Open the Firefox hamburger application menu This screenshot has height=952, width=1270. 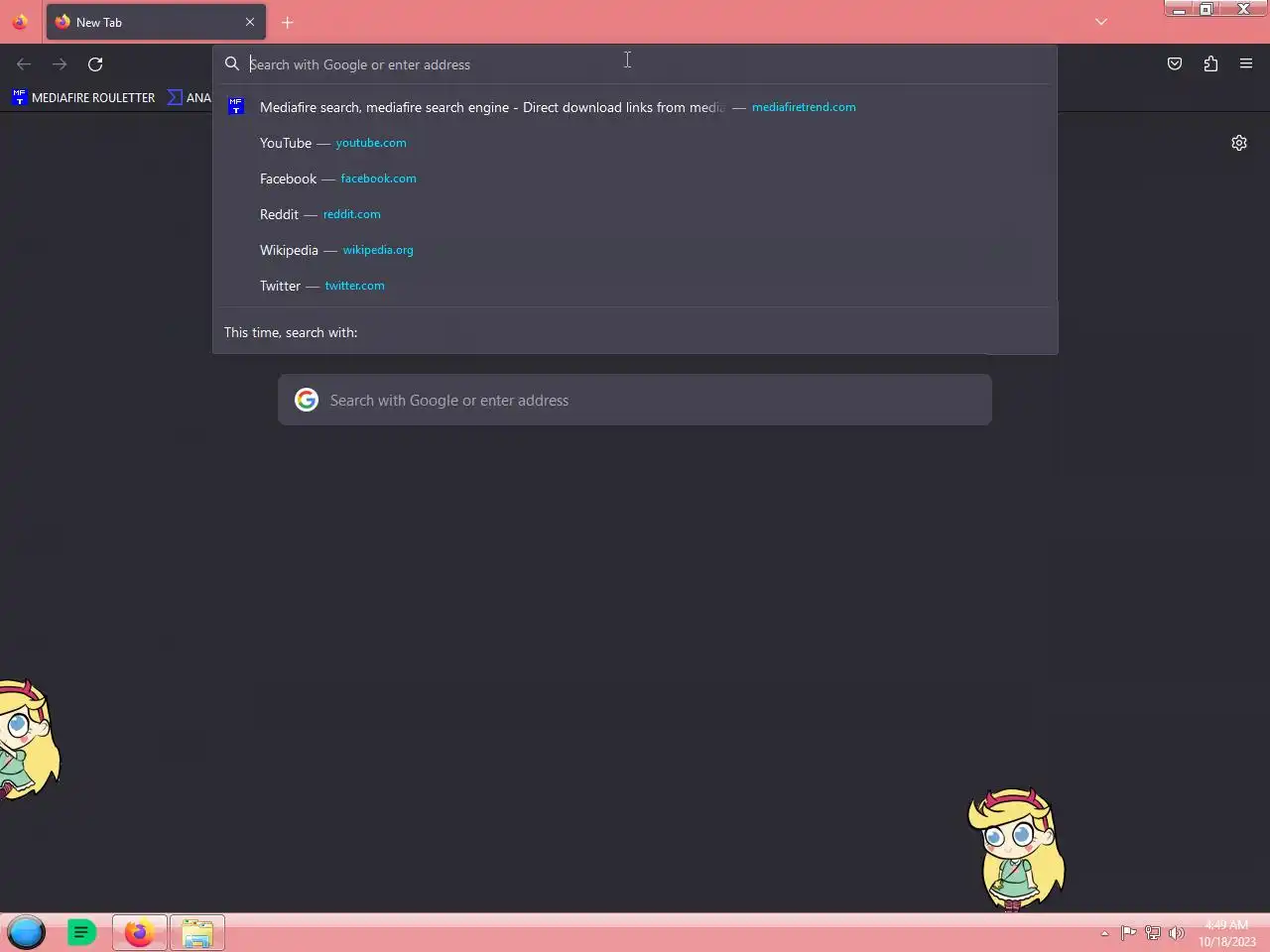1246,64
